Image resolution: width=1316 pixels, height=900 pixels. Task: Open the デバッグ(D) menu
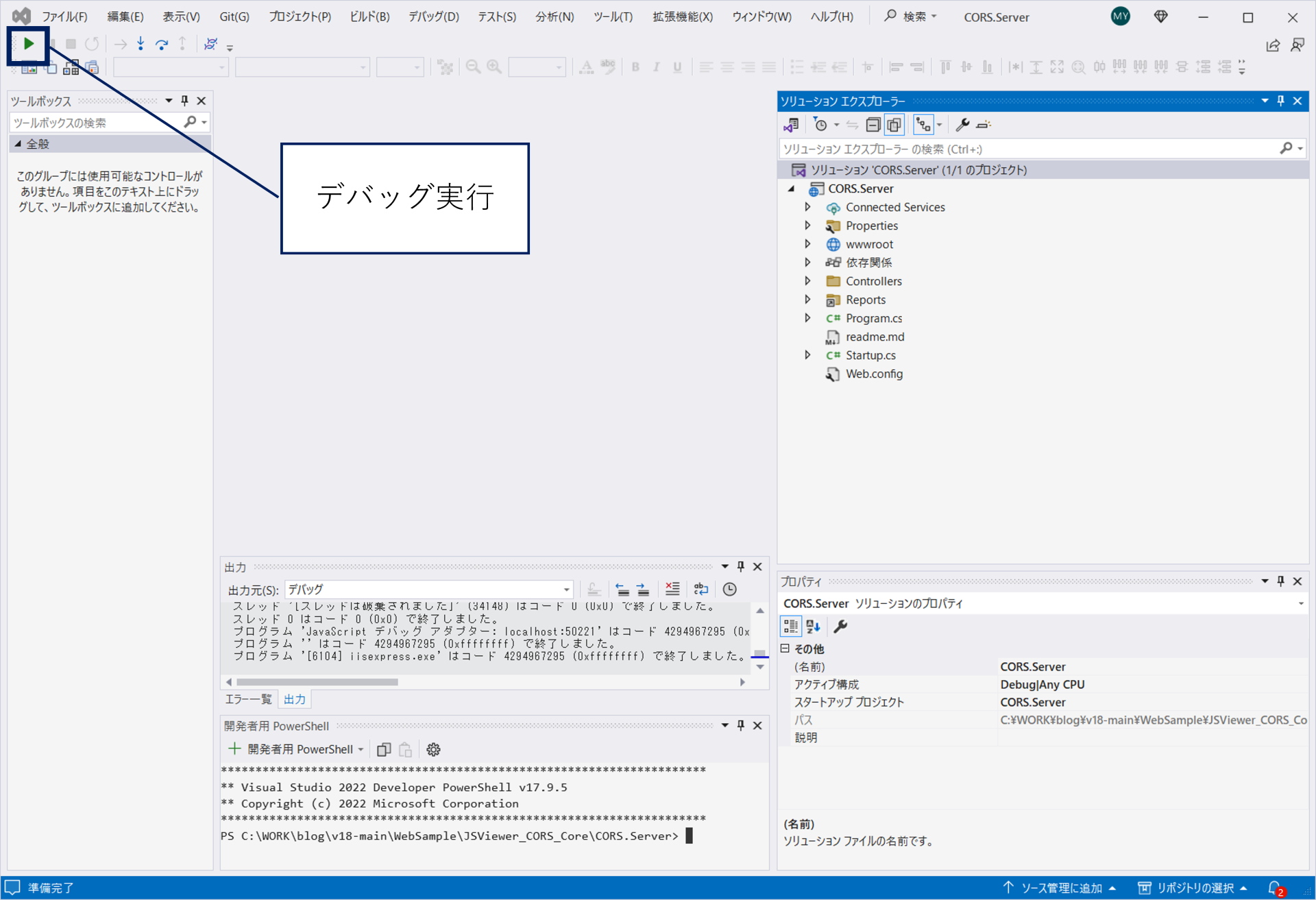click(x=433, y=16)
